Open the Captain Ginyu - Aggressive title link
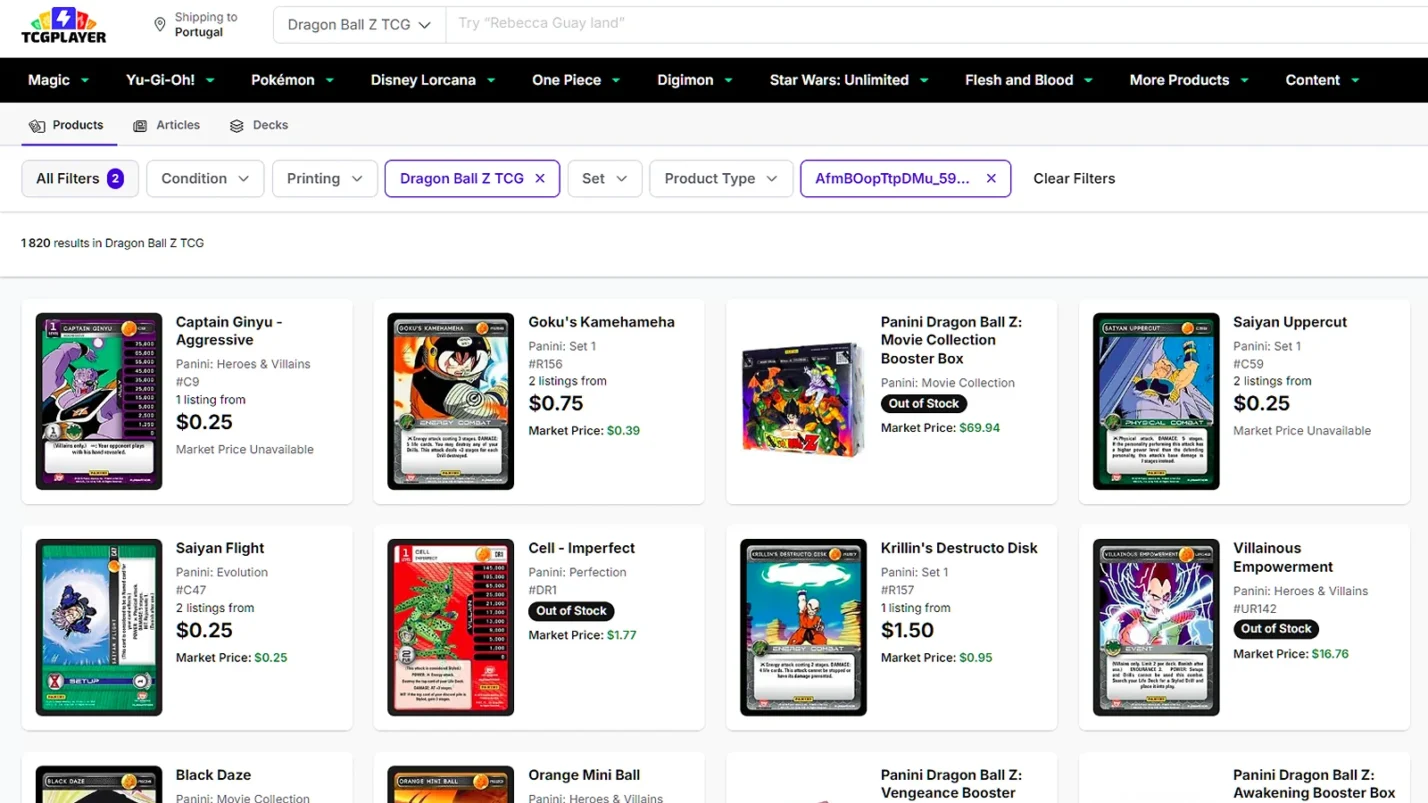 229,331
